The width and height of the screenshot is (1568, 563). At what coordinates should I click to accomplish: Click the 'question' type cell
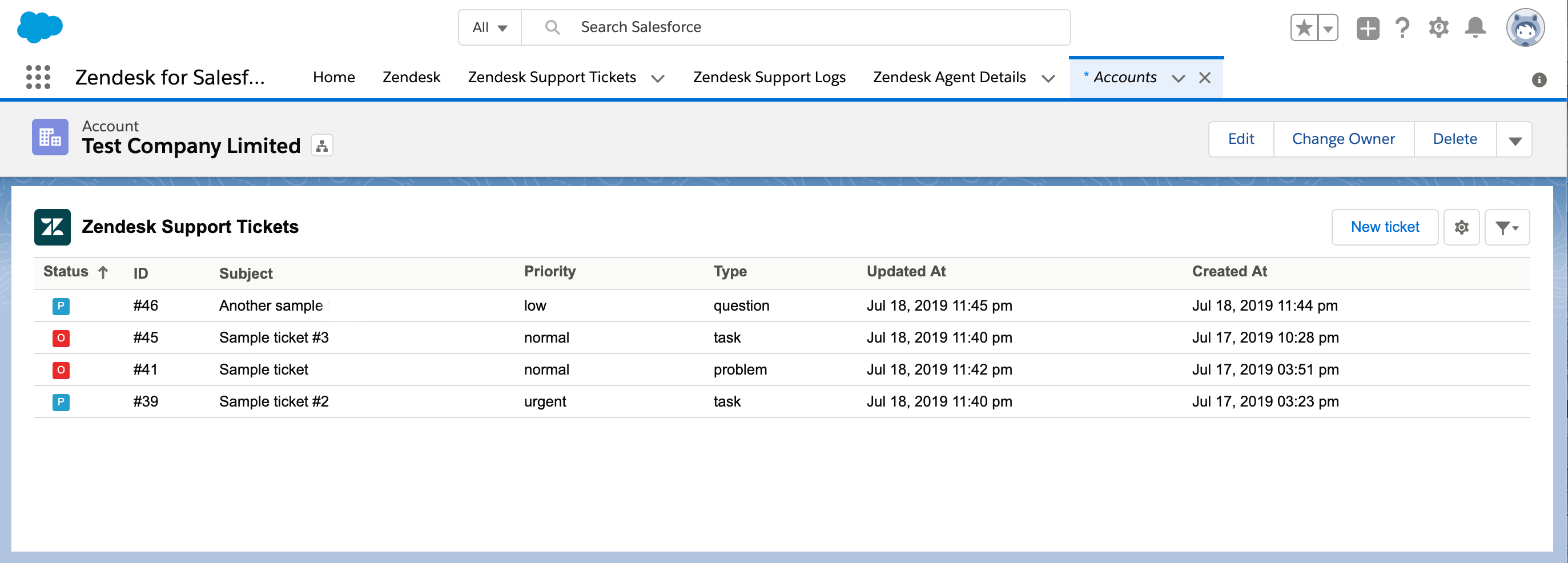click(x=741, y=305)
